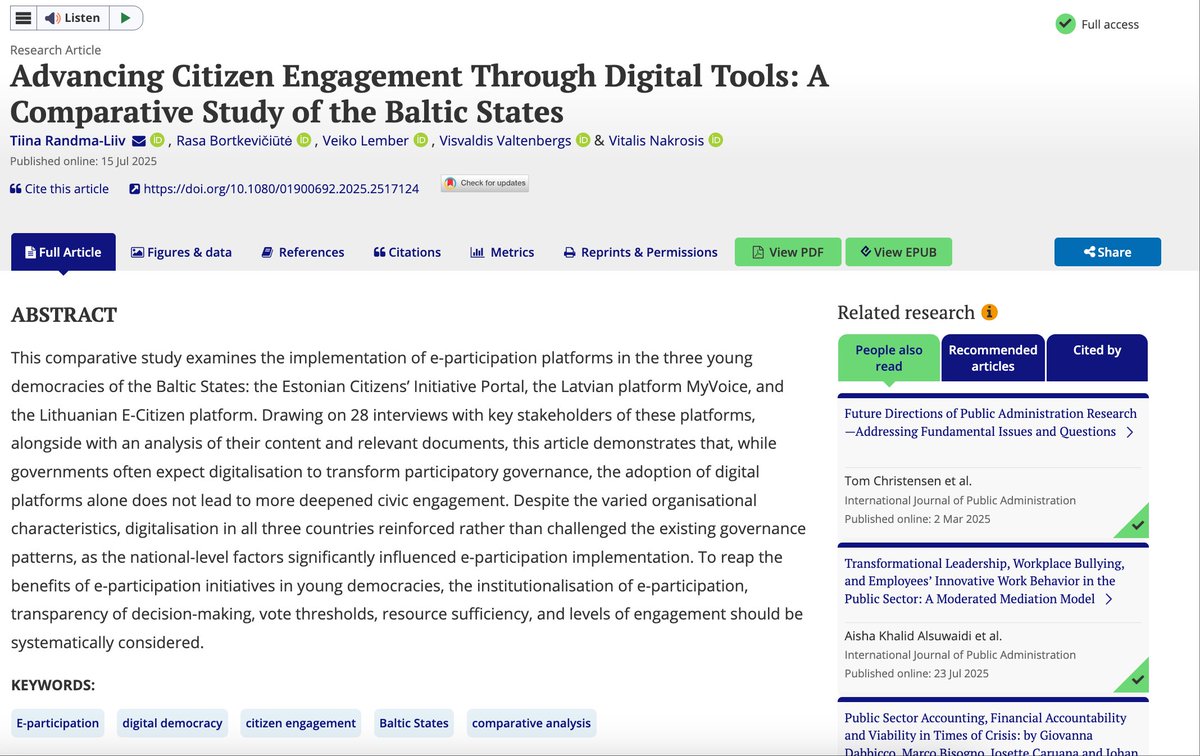Viewport: 1200px width, 756px height.
Task: Click the Baltic States keyword tag
Action: click(414, 723)
